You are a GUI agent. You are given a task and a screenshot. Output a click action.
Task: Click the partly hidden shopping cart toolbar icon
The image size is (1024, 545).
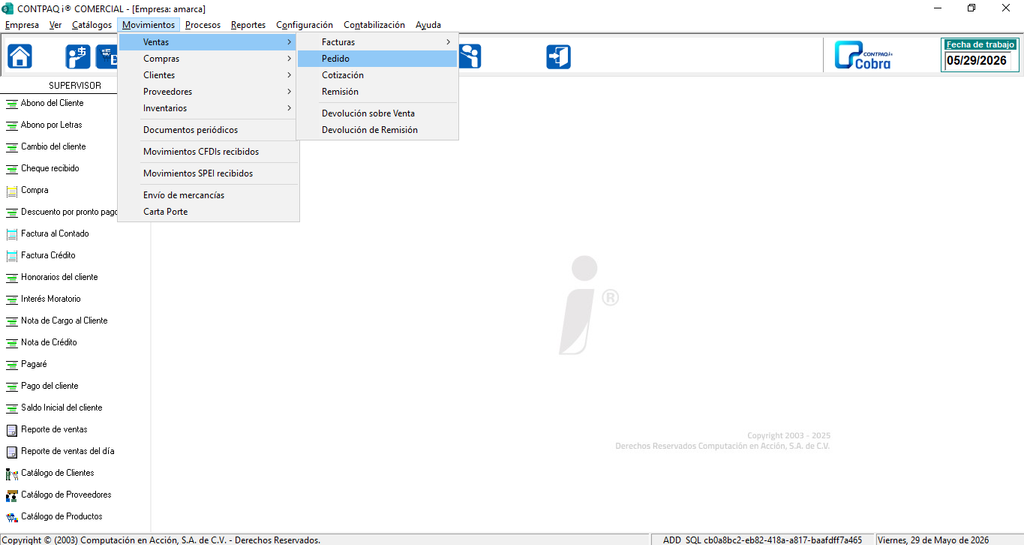[107, 57]
